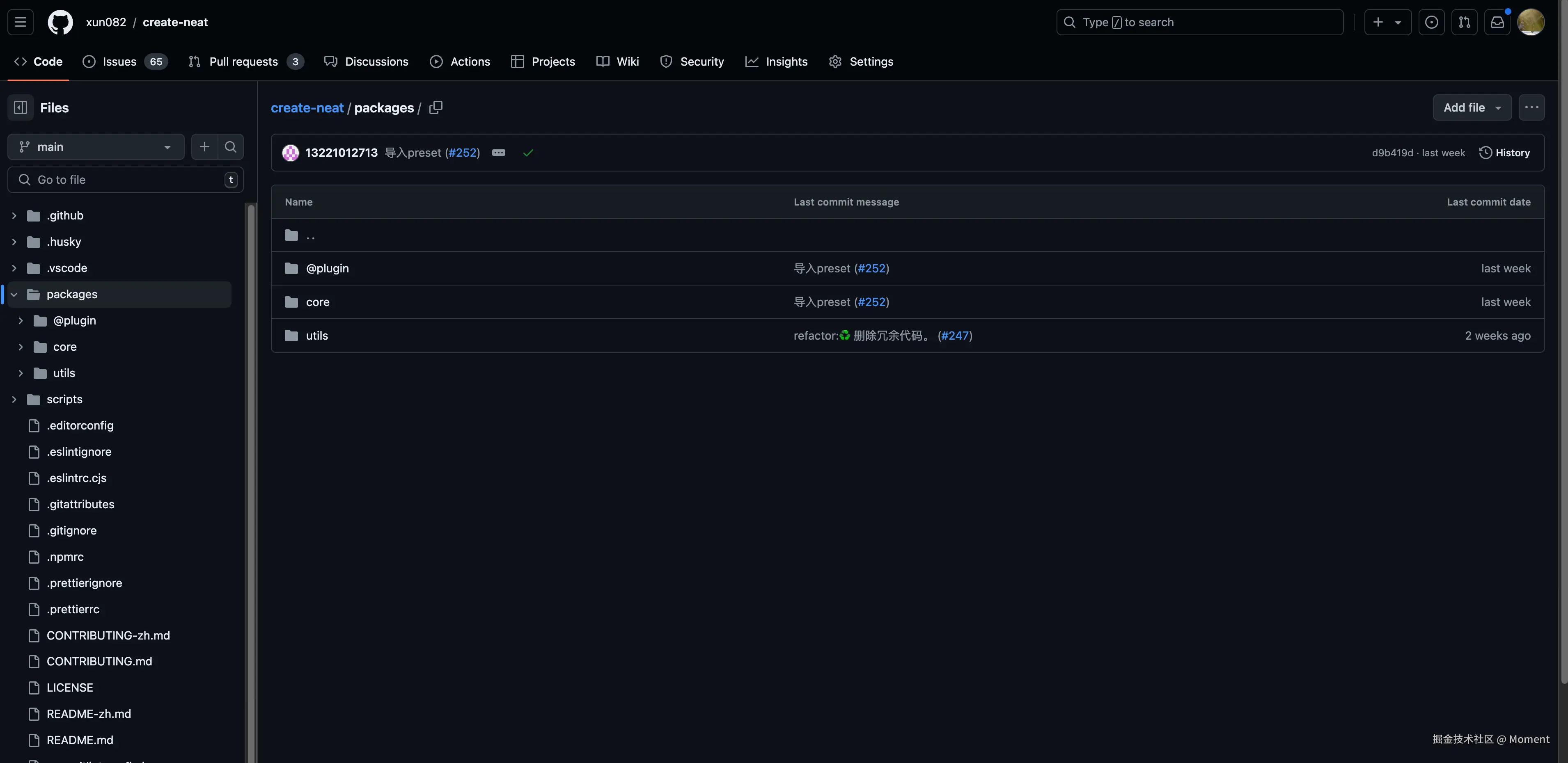Image resolution: width=1568 pixels, height=763 pixels.
Task: Click the plus add-file icon in sidebar
Action: pos(204,146)
